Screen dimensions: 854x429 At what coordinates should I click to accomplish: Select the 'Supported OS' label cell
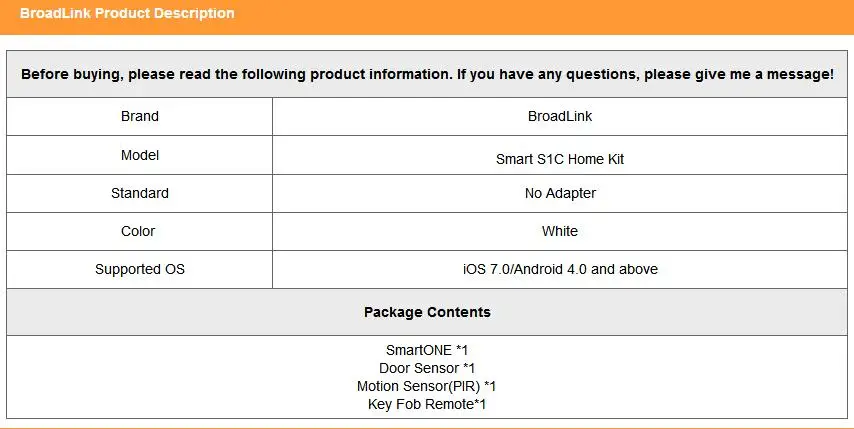tap(140, 269)
